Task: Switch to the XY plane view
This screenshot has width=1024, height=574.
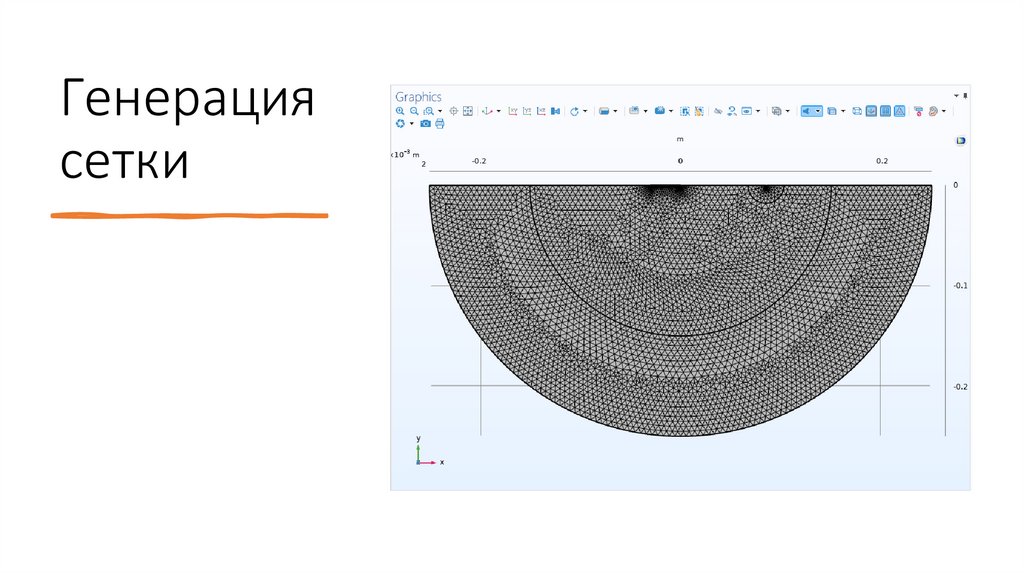Action: [x=513, y=111]
